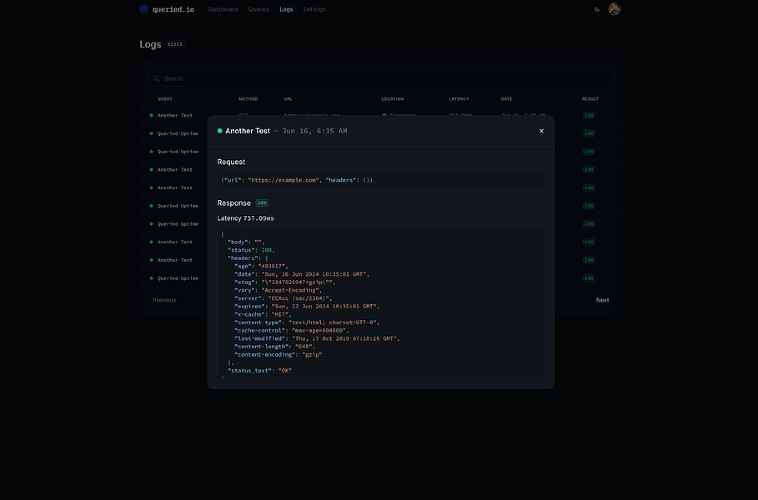758x500 pixels.
Task: Click the Response section heading
Action: 234,203
